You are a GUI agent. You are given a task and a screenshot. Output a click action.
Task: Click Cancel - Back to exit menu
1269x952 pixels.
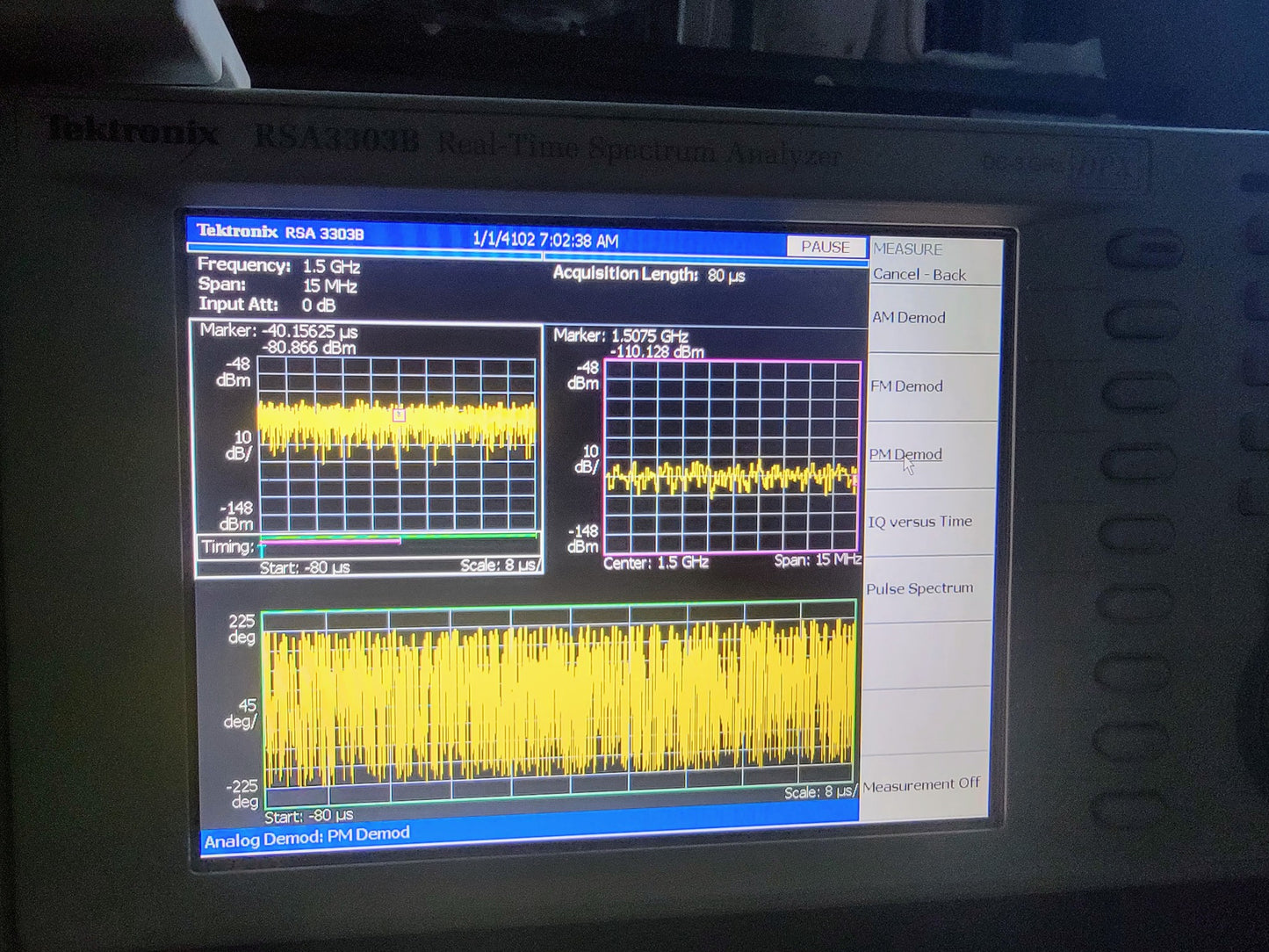pyautogui.click(x=919, y=275)
